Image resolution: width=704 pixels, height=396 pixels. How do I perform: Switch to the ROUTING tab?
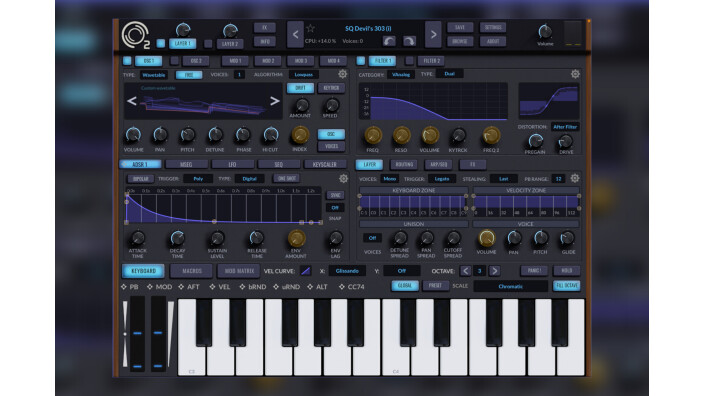click(x=404, y=164)
